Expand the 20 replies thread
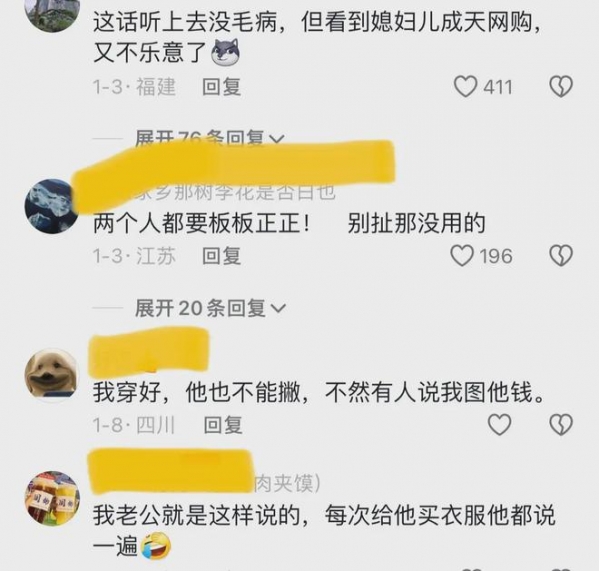Viewport: 600px width, 571px height. [x=210, y=308]
